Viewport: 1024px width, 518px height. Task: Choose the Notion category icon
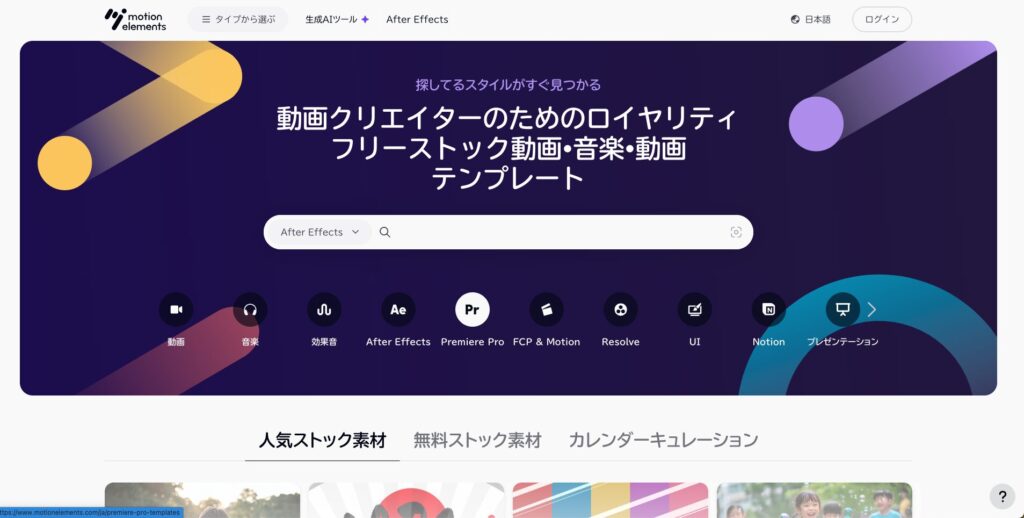click(769, 310)
